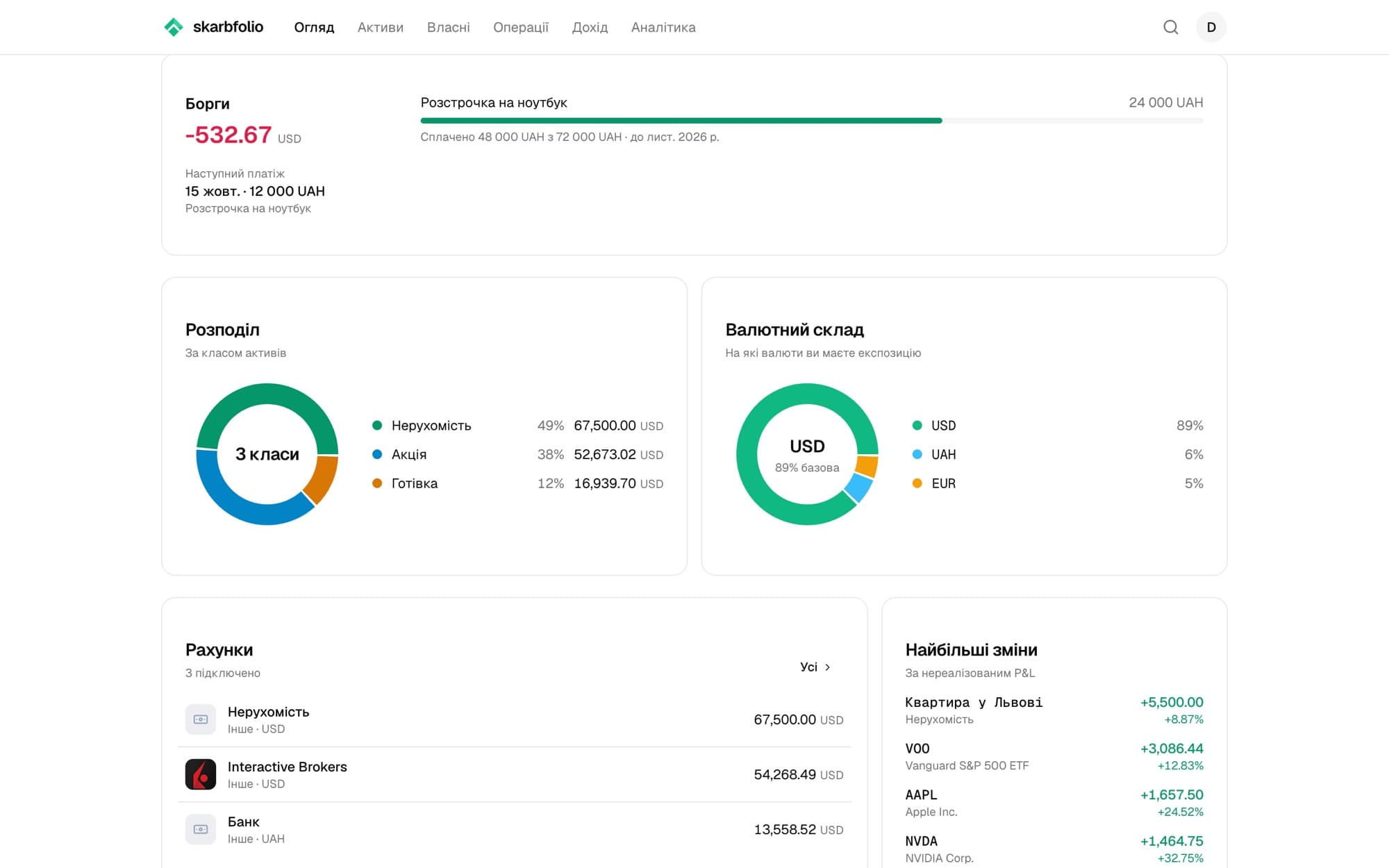Switch to the Активи tab
This screenshot has width=1389, height=868.
tap(381, 27)
